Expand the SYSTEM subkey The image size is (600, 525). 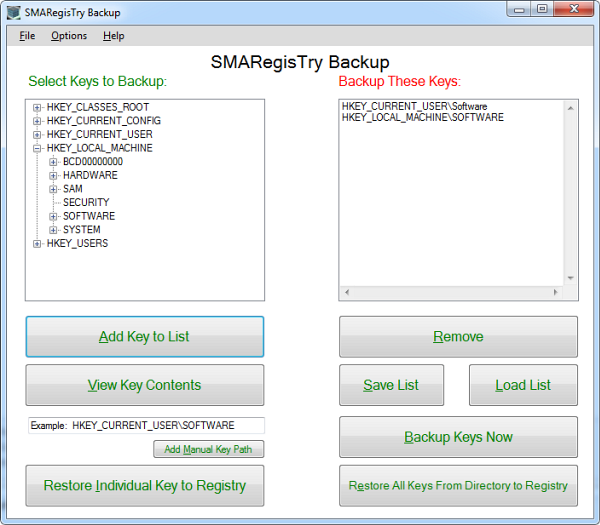pos(53,230)
